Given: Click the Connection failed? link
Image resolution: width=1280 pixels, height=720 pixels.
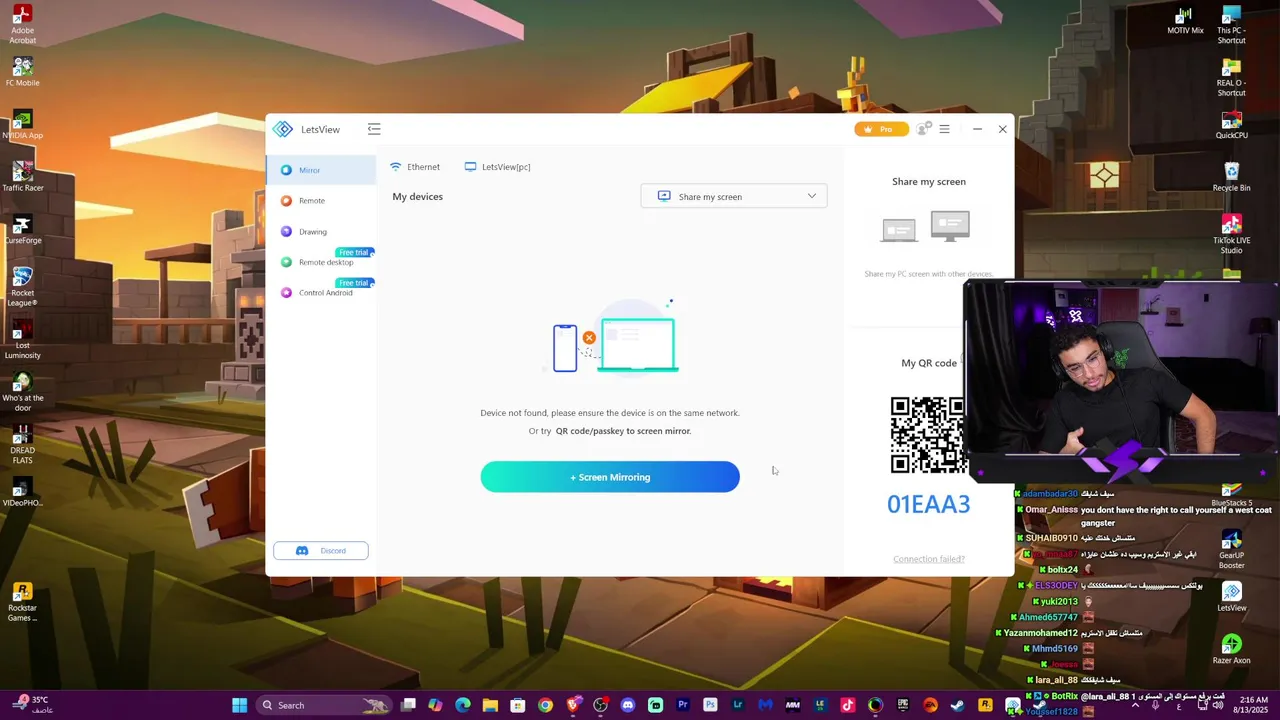Looking at the screenshot, I should tap(929, 559).
